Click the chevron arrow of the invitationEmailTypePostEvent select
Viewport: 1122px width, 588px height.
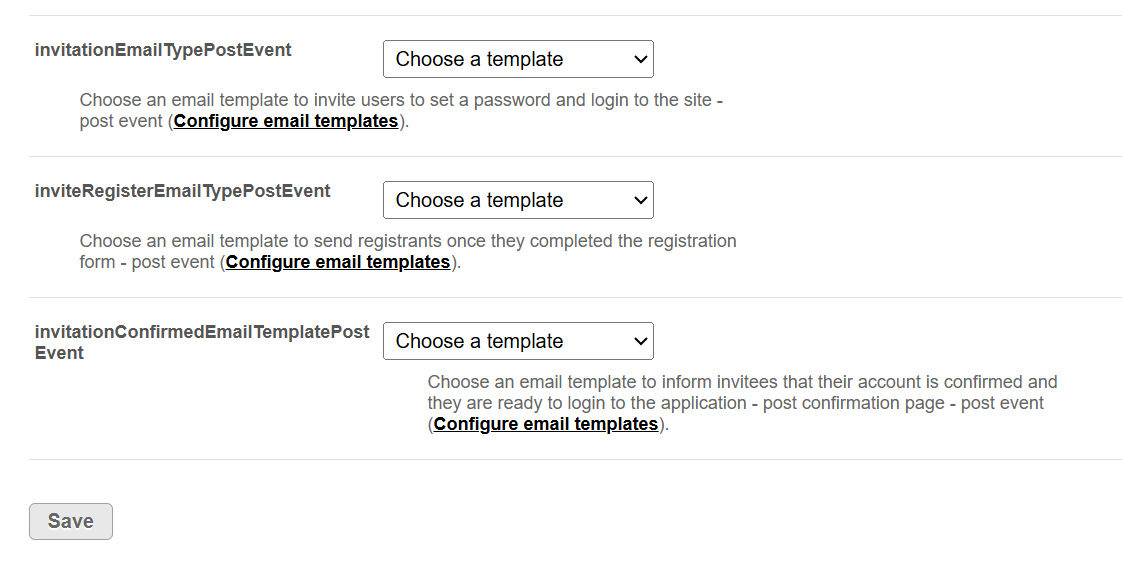641,59
